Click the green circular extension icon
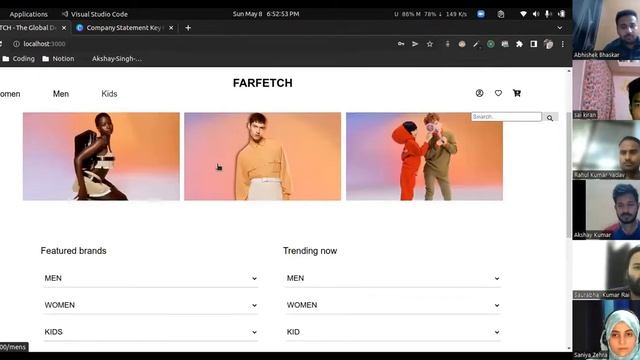The image size is (640, 360). tap(491, 44)
